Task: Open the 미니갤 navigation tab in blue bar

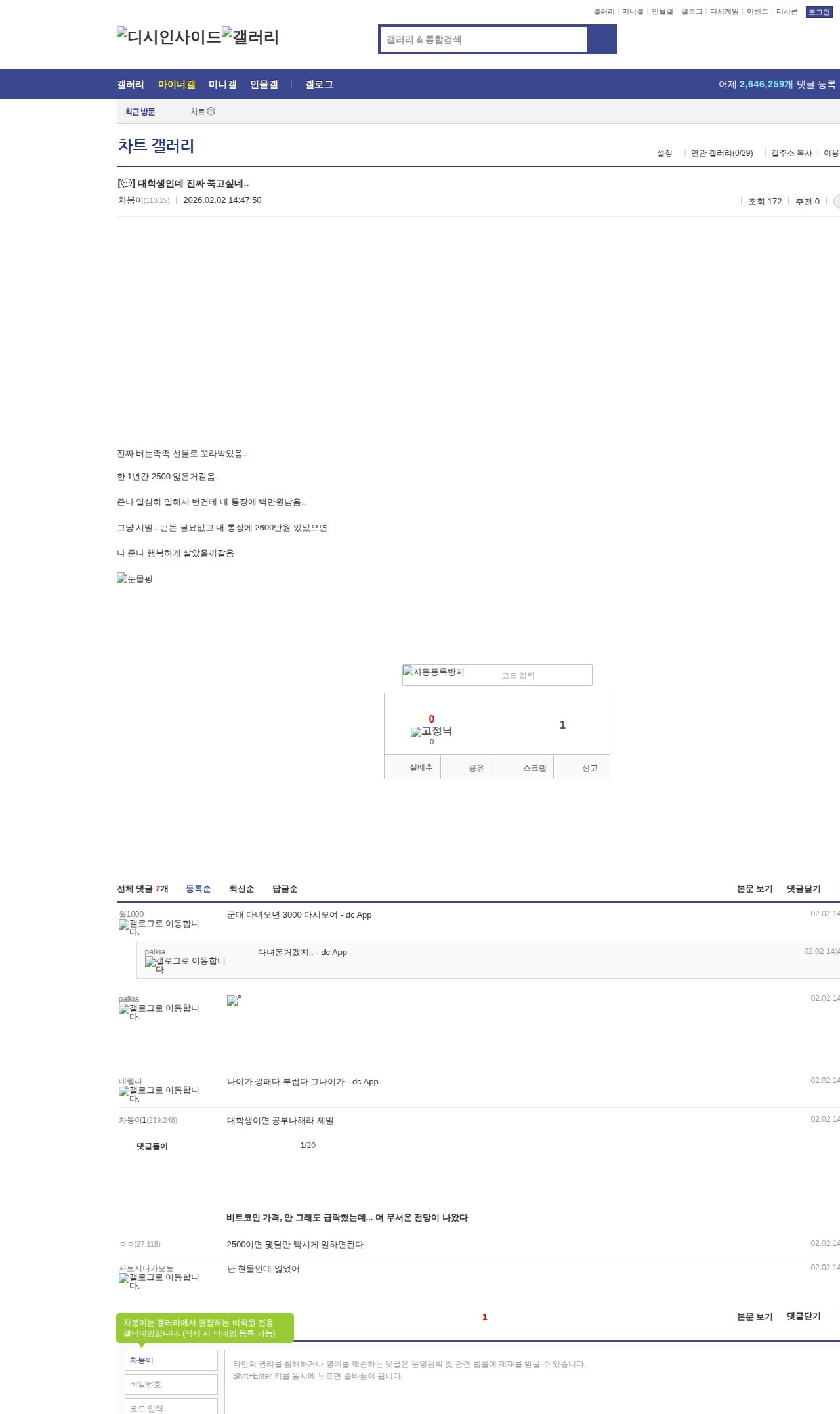Action: click(x=222, y=85)
